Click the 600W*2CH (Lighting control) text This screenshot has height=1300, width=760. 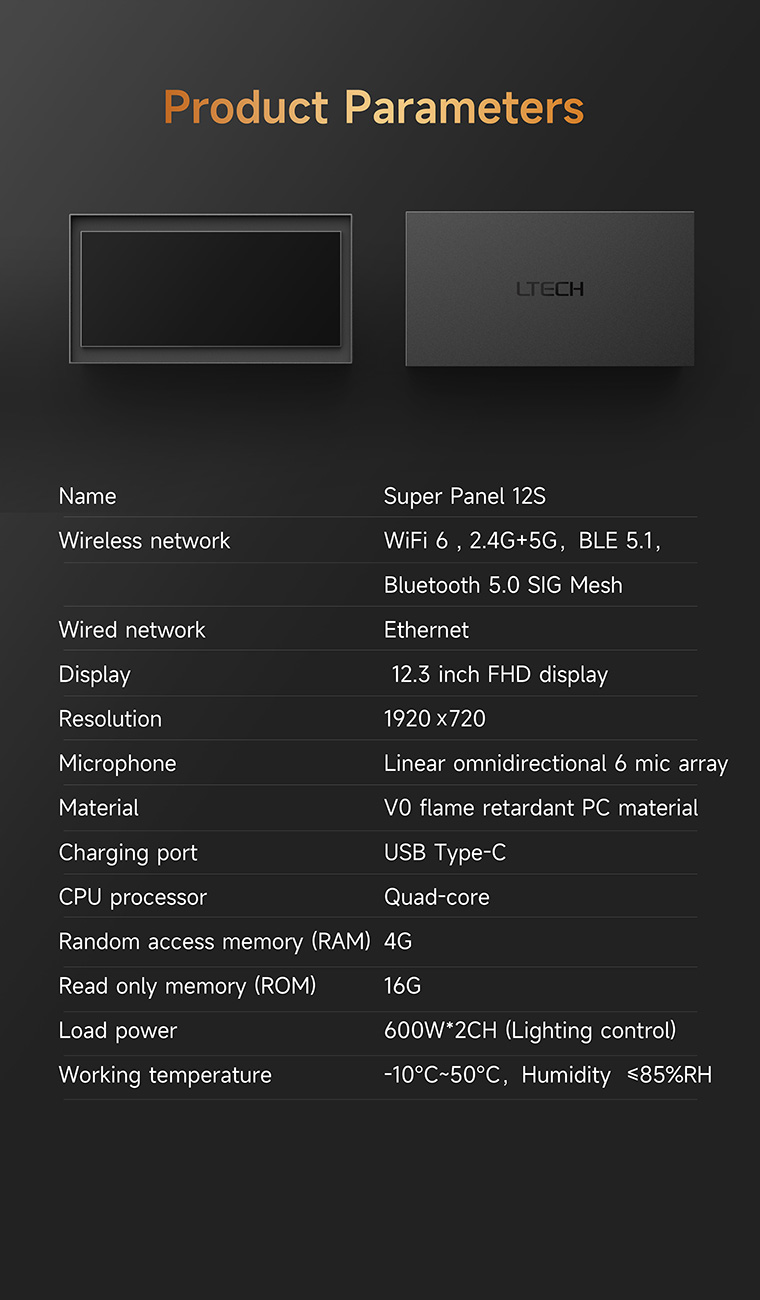point(530,1031)
